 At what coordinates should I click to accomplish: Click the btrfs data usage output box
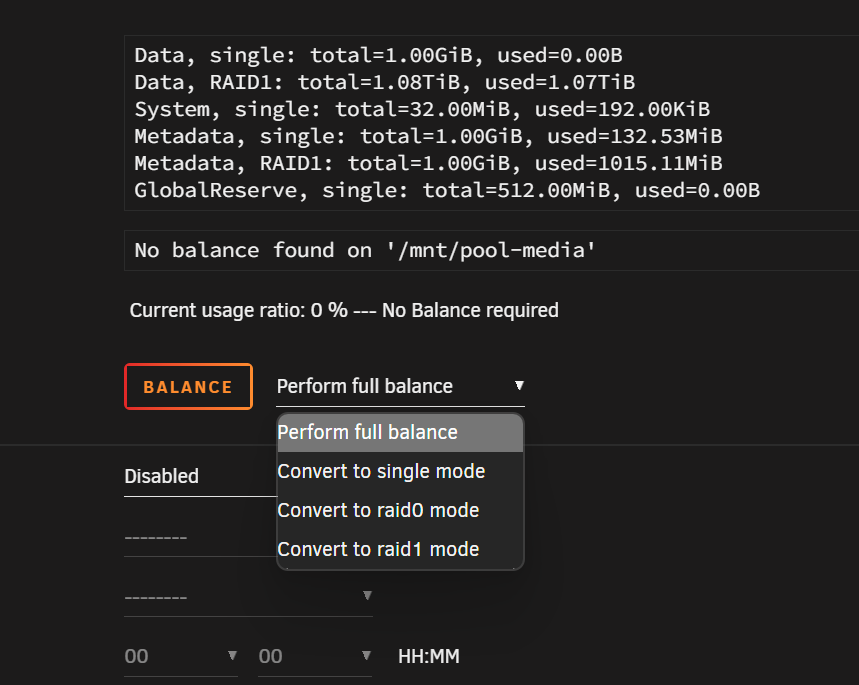coord(491,123)
